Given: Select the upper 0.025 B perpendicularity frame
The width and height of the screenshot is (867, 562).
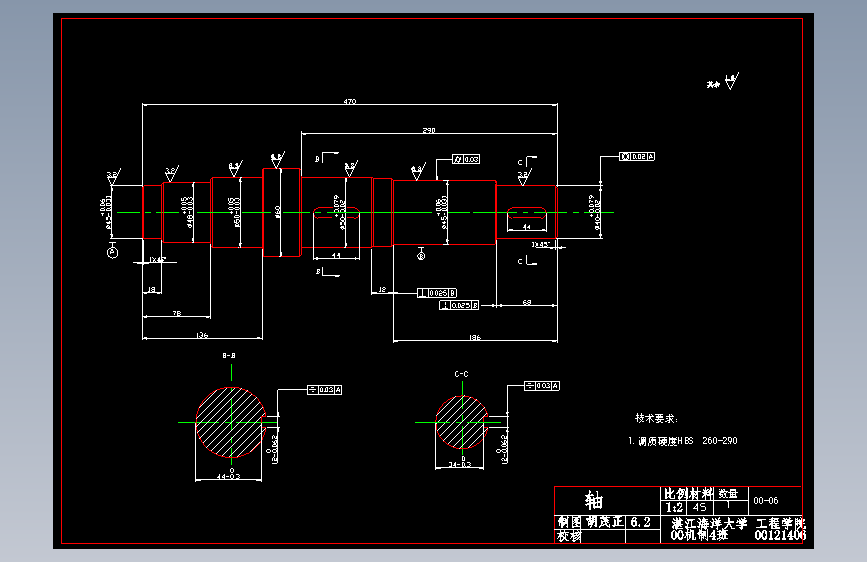Looking at the screenshot, I should pos(437,293).
